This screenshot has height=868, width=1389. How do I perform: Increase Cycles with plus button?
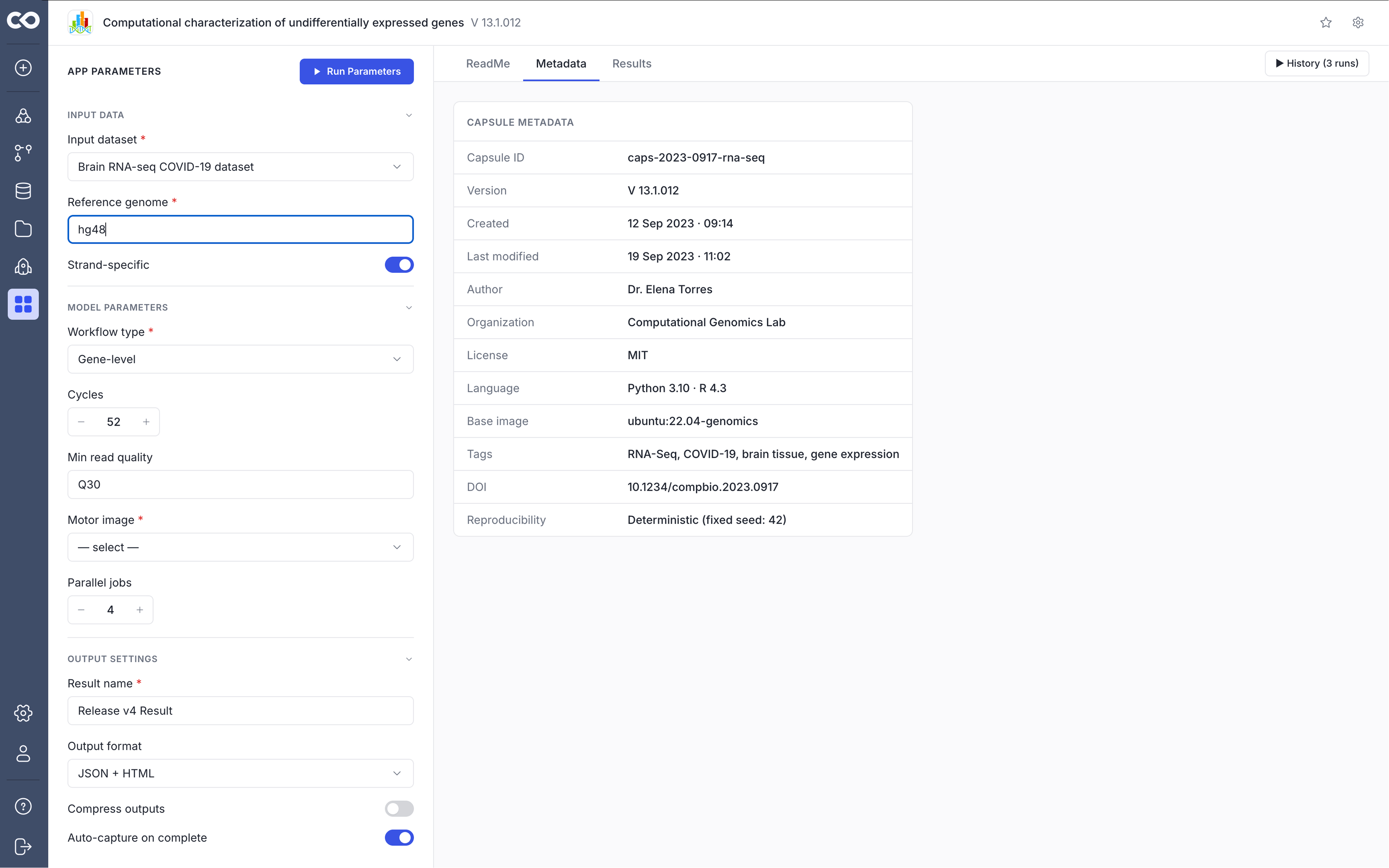[x=146, y=422]
